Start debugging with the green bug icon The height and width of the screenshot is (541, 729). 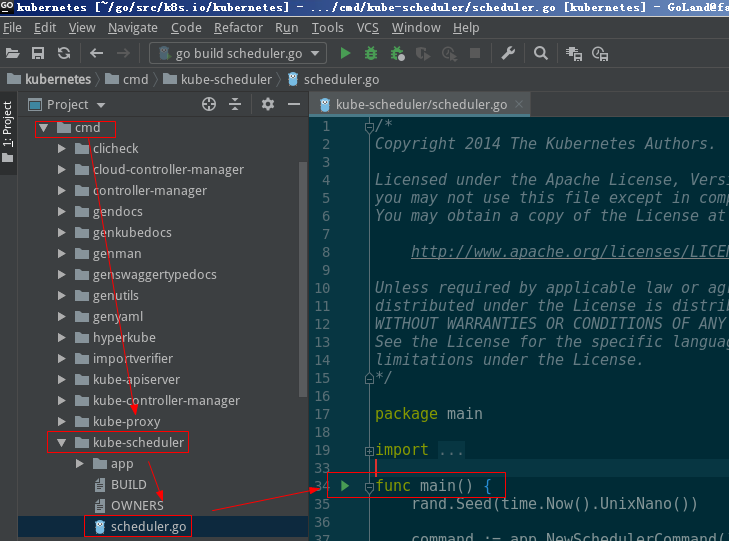pos(371,53)
